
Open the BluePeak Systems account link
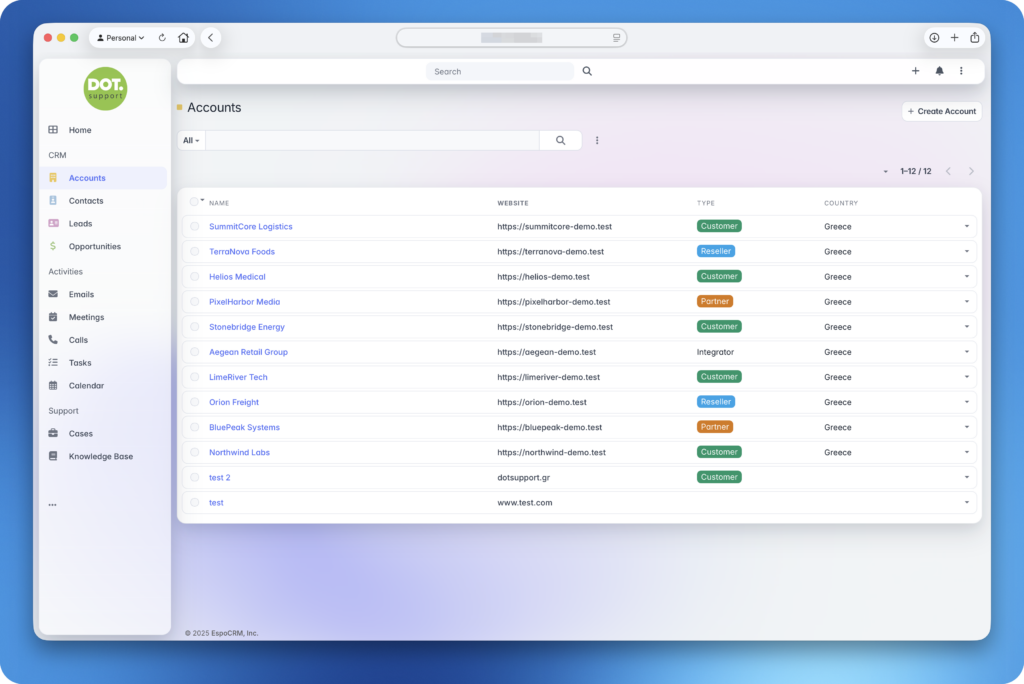click(x=244, y=427)
